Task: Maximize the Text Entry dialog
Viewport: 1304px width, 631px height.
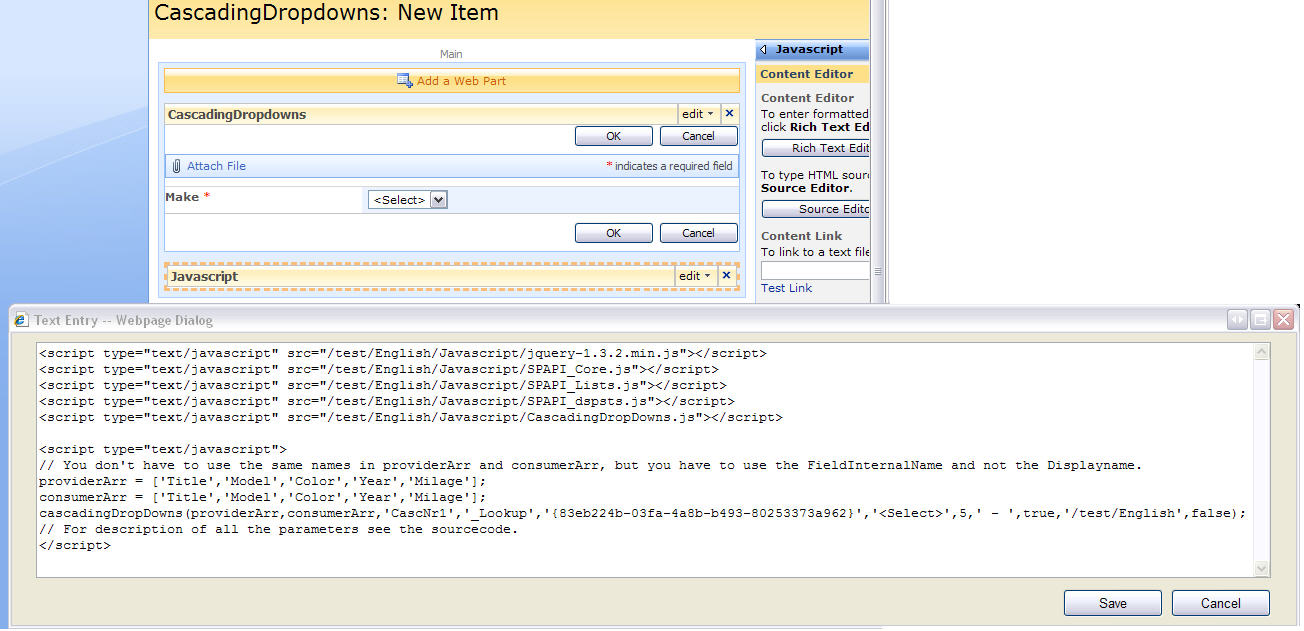Action: coord(1261,320)
